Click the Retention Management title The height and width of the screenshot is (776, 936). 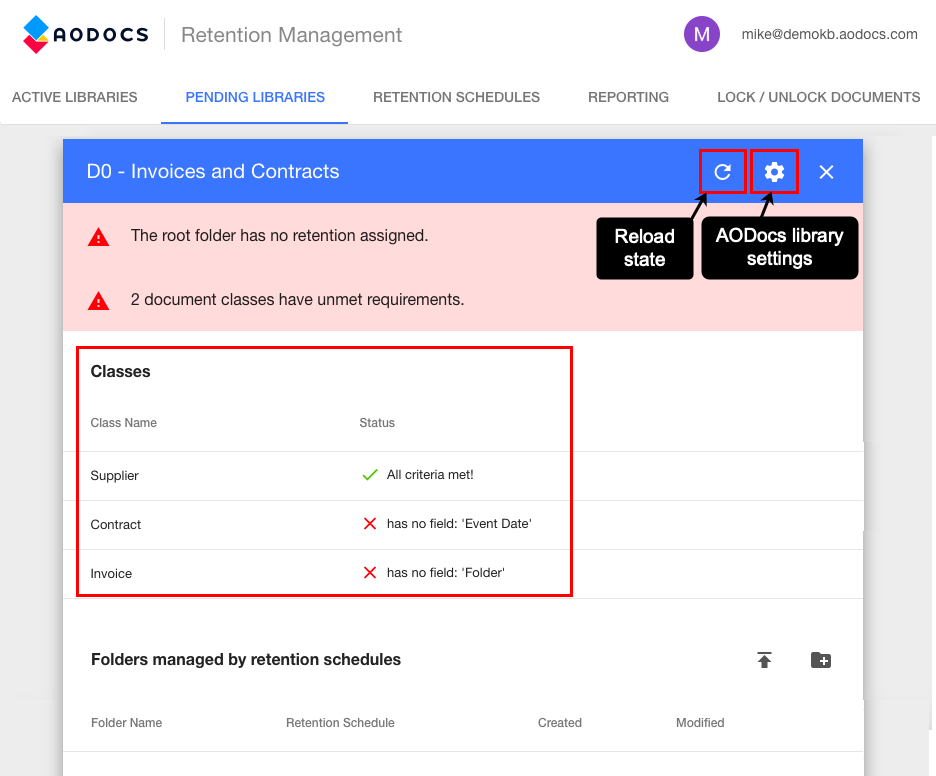point(290,34)
